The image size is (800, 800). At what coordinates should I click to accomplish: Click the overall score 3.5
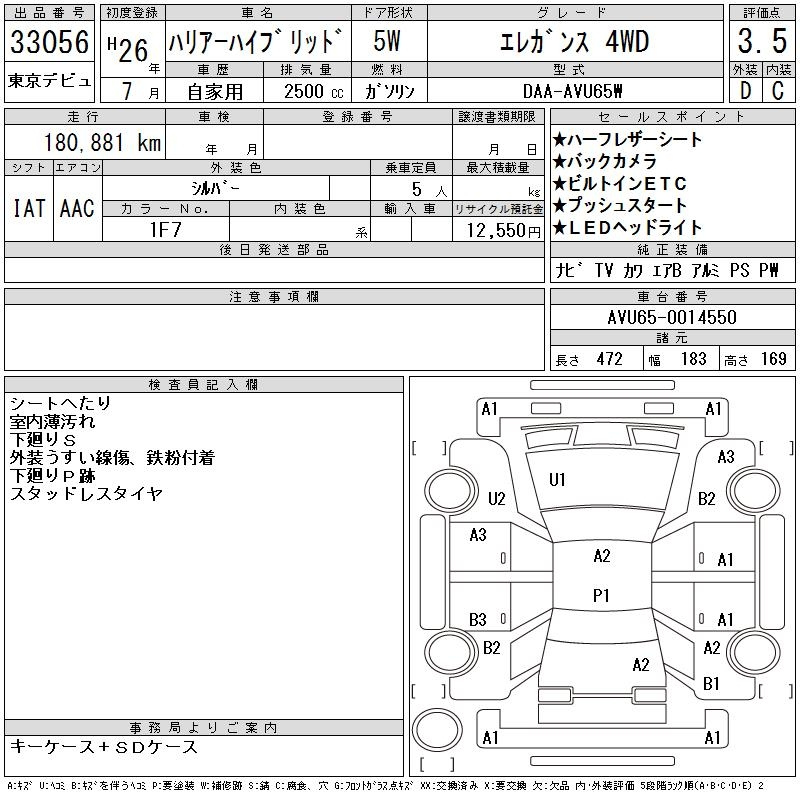[762, 41]
